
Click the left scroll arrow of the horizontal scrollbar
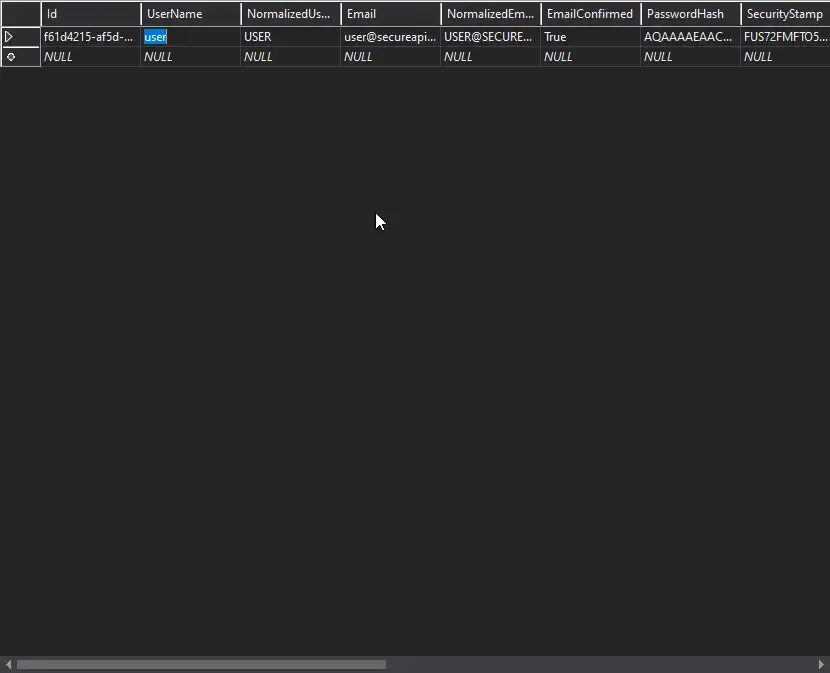click(x=8, y=664)
